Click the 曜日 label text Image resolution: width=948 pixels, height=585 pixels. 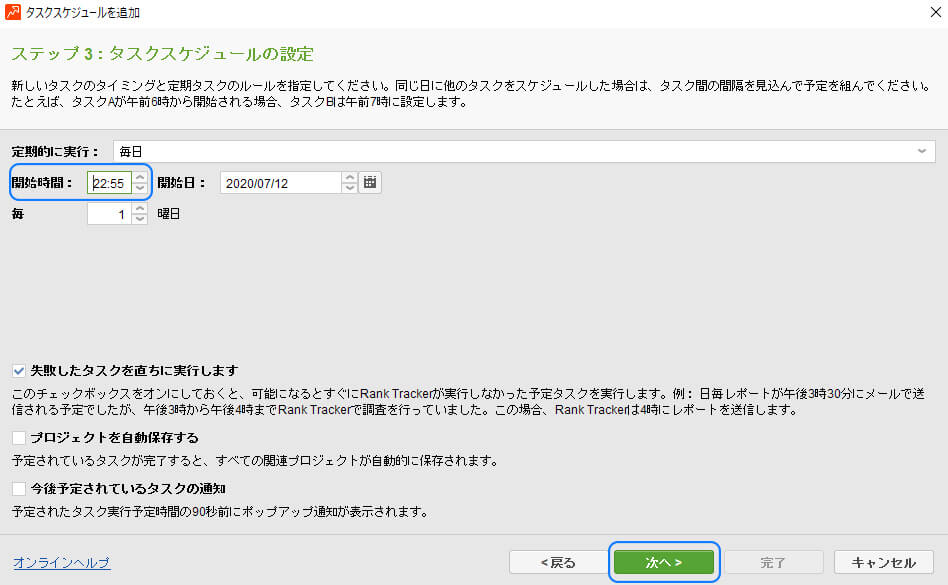click(169, 214)
